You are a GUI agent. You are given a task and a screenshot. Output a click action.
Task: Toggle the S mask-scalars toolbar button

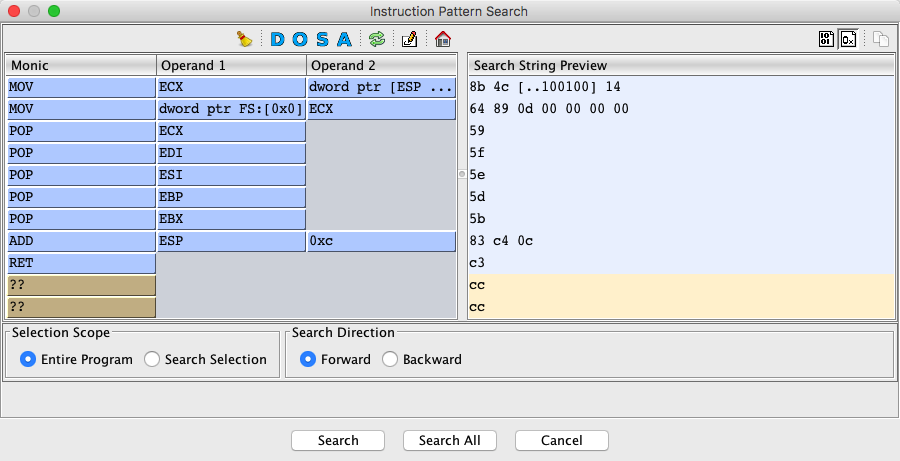click(x=322, y=40)
